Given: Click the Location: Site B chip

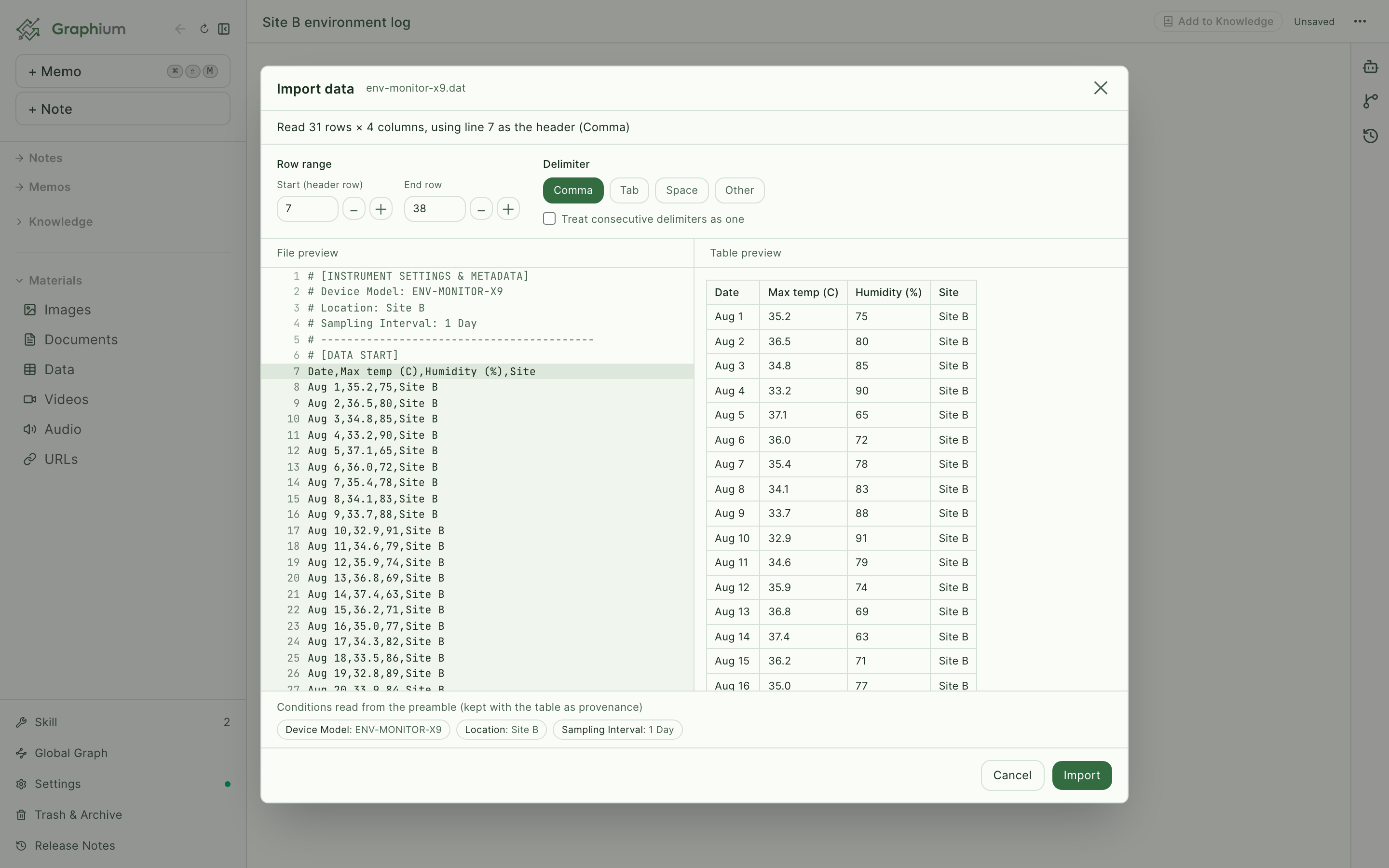Looking at the screenshot, I should pos(501,730).
